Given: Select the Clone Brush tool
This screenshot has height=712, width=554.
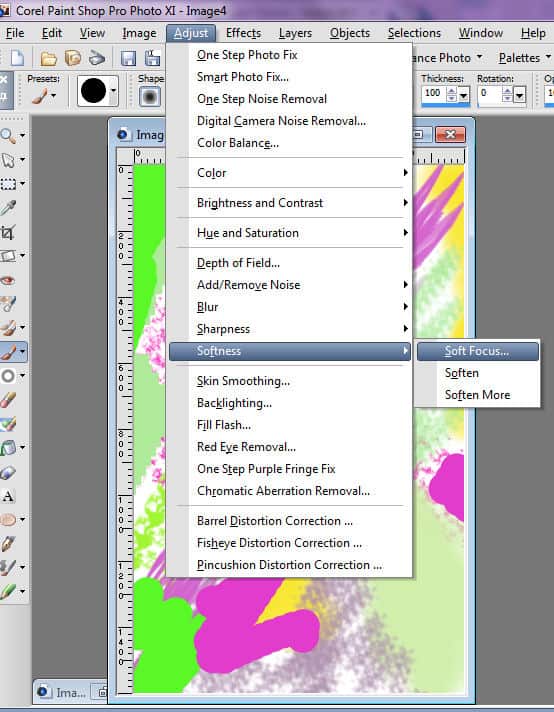Looking at the screenshot, I should (x=8, y=327).
